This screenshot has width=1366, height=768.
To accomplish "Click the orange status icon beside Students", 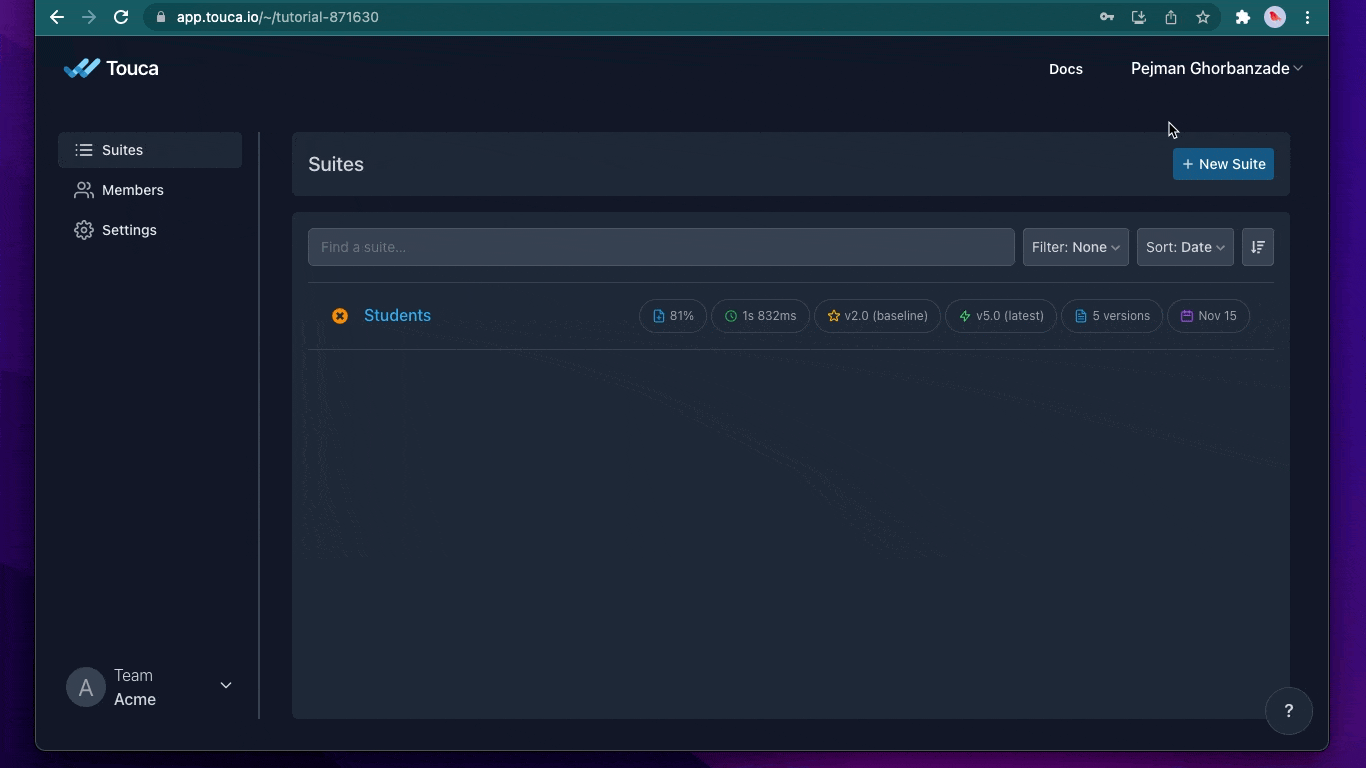I will (x=340, y=316).
